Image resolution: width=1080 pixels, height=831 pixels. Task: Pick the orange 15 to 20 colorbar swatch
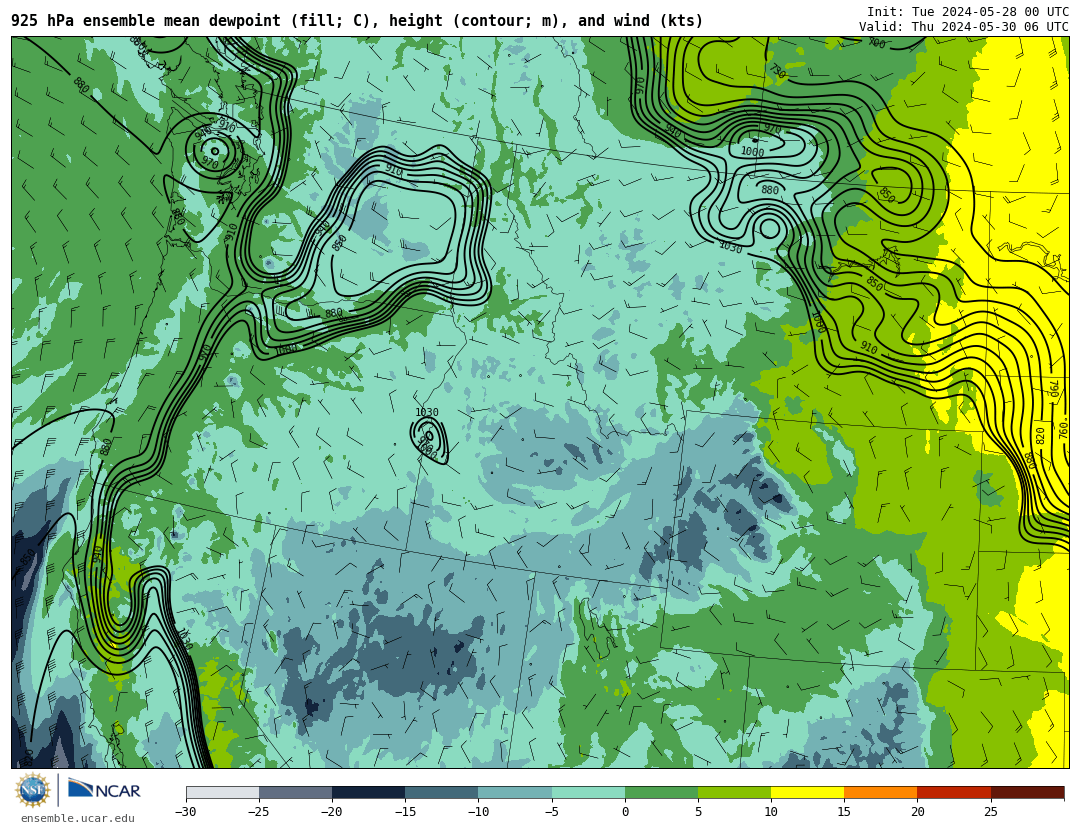tap(881, 793)
